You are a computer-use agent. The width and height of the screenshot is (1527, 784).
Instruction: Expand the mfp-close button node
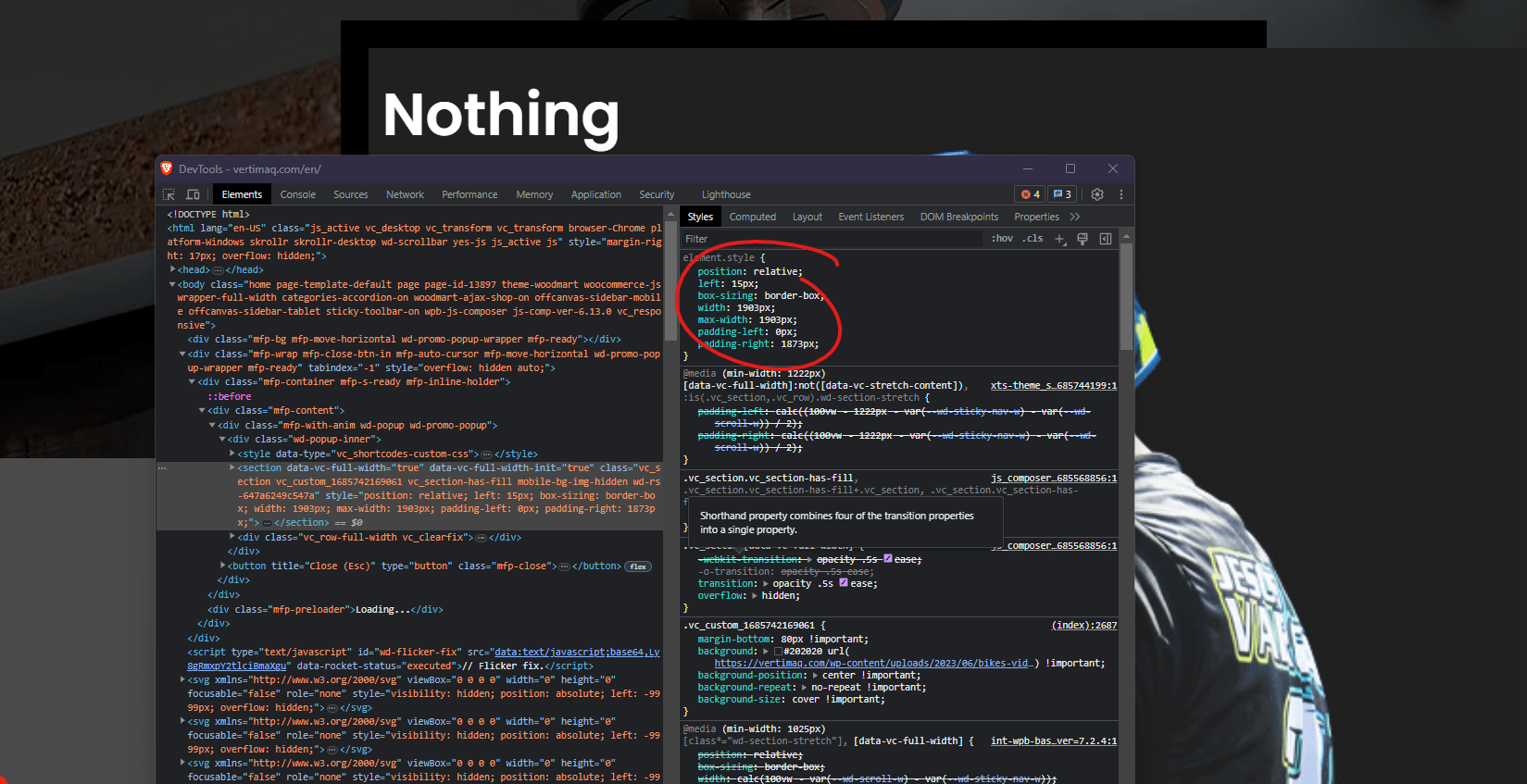(223, 566)
